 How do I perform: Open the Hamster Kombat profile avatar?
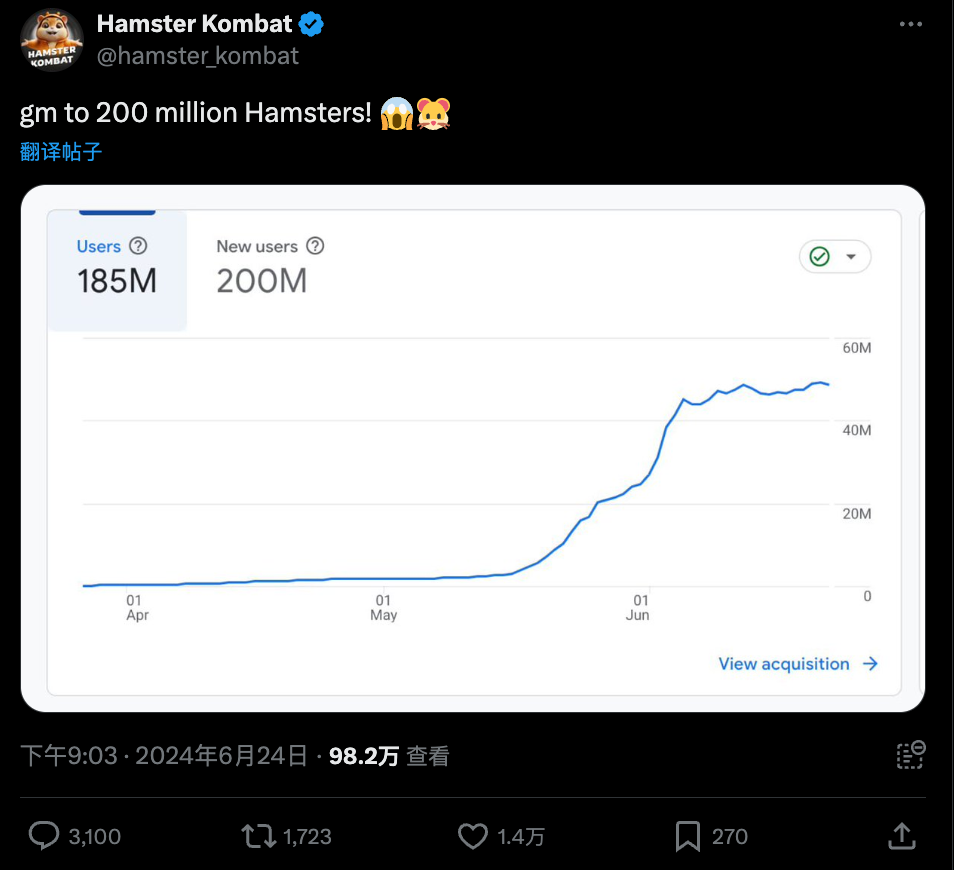[52, 40]
